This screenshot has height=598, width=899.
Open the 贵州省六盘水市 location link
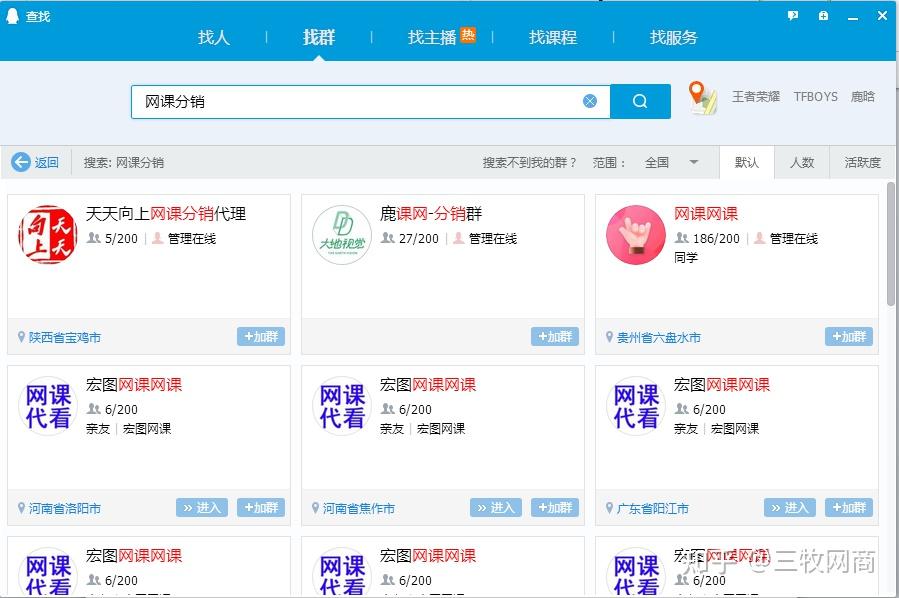(x=659, y=338)
